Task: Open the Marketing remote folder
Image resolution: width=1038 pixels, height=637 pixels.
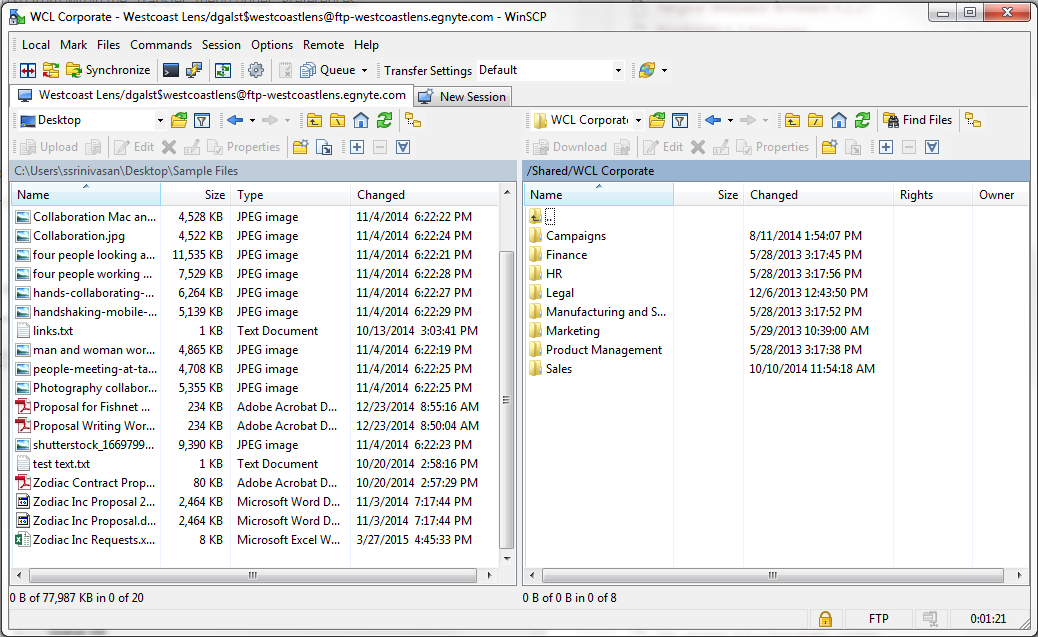Action: pyautogui.click(x=572, y=331)
